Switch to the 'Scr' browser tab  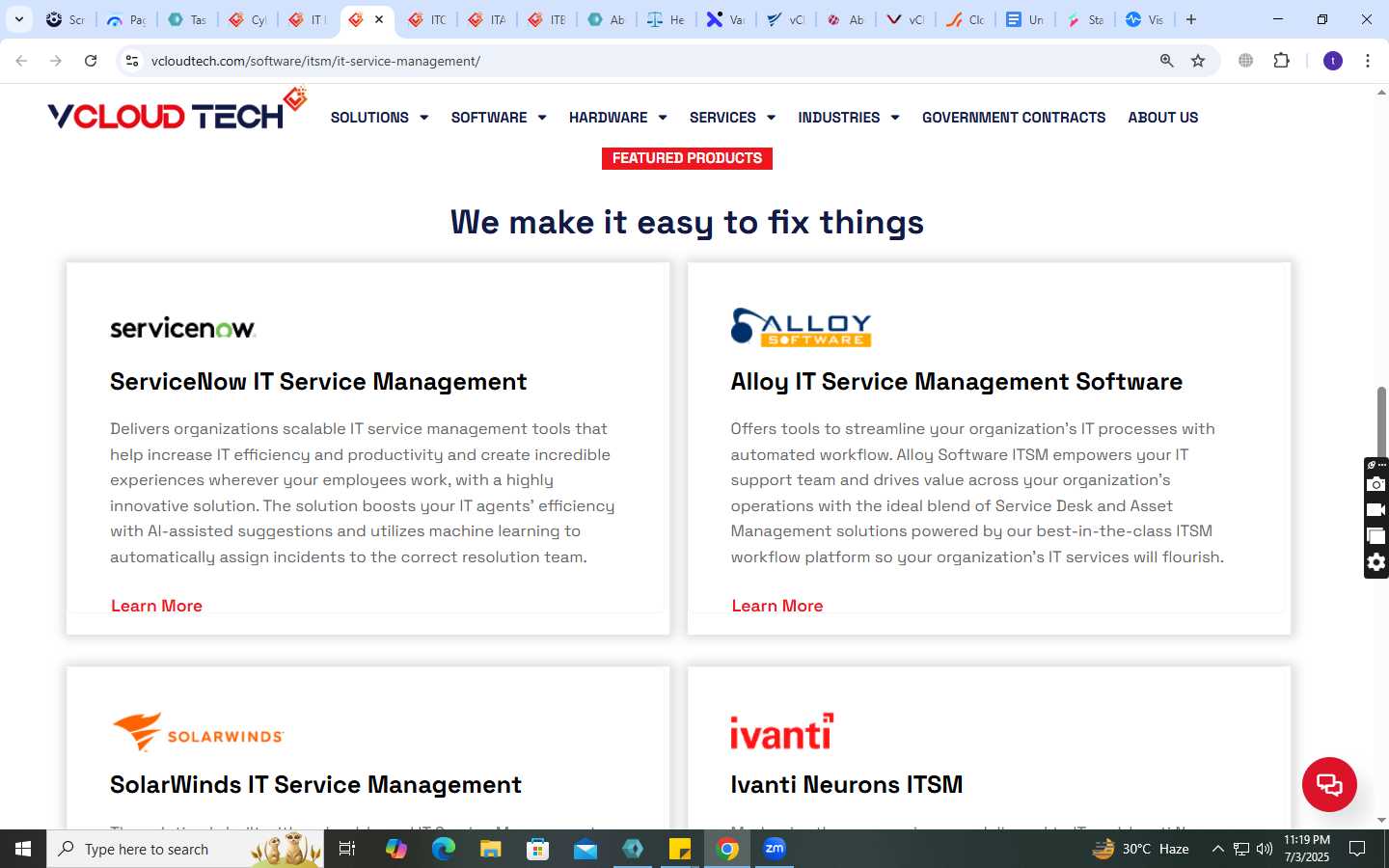coord(66,19)
